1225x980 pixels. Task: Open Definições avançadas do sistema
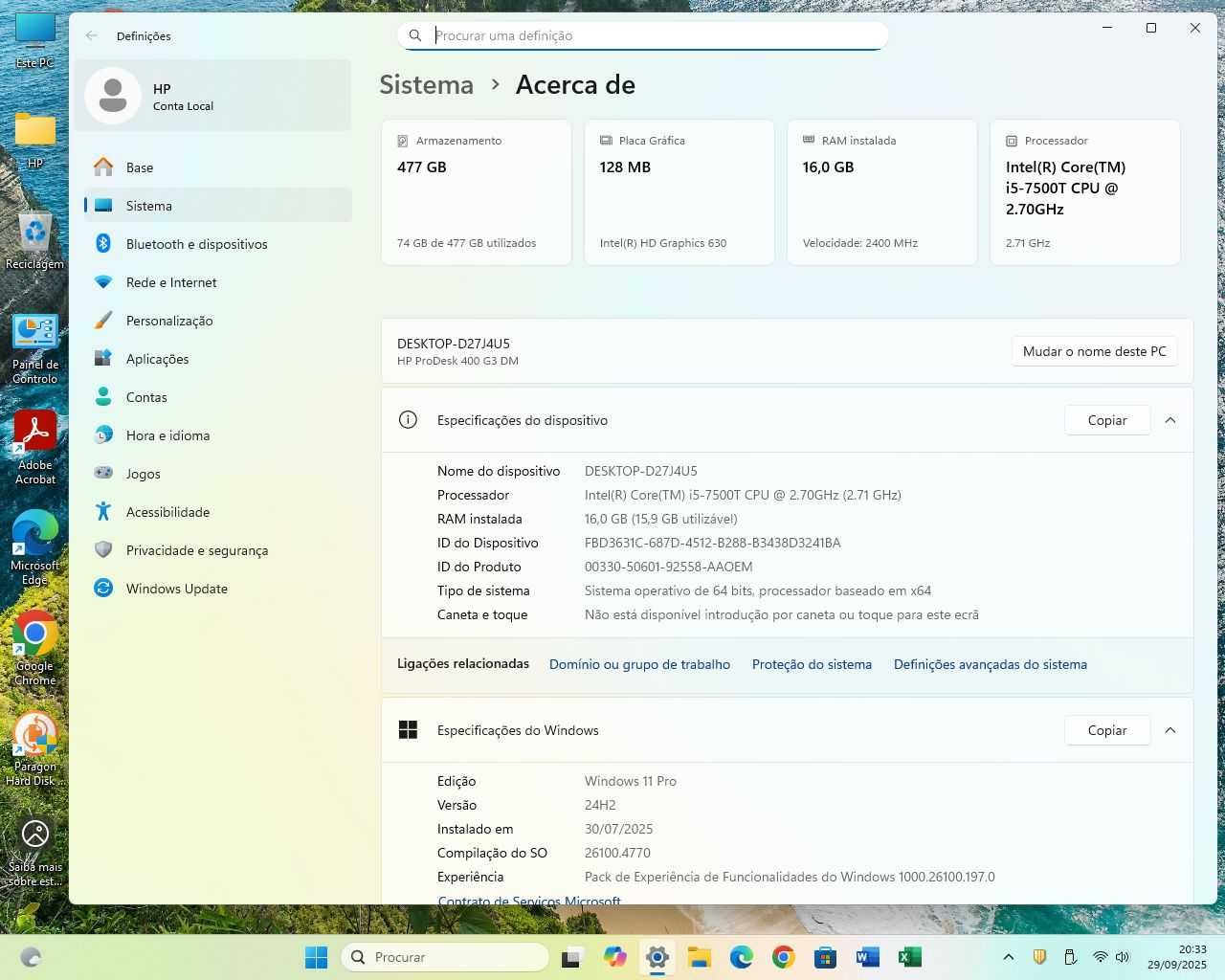(x=991, y=664)
